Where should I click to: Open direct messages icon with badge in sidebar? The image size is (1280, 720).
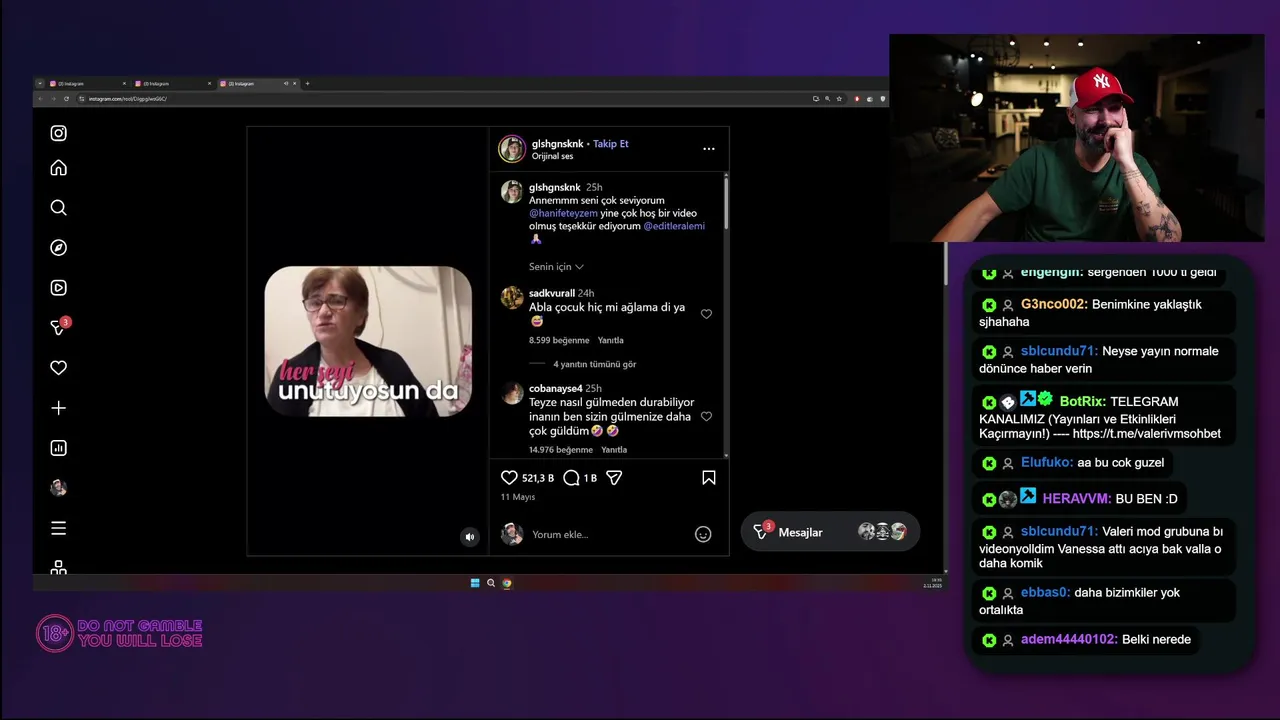[x=60, y=327]
